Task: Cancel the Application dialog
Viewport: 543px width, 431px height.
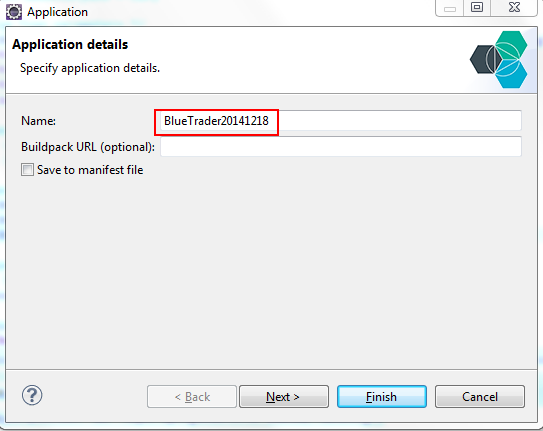Action: click(480, 397)
